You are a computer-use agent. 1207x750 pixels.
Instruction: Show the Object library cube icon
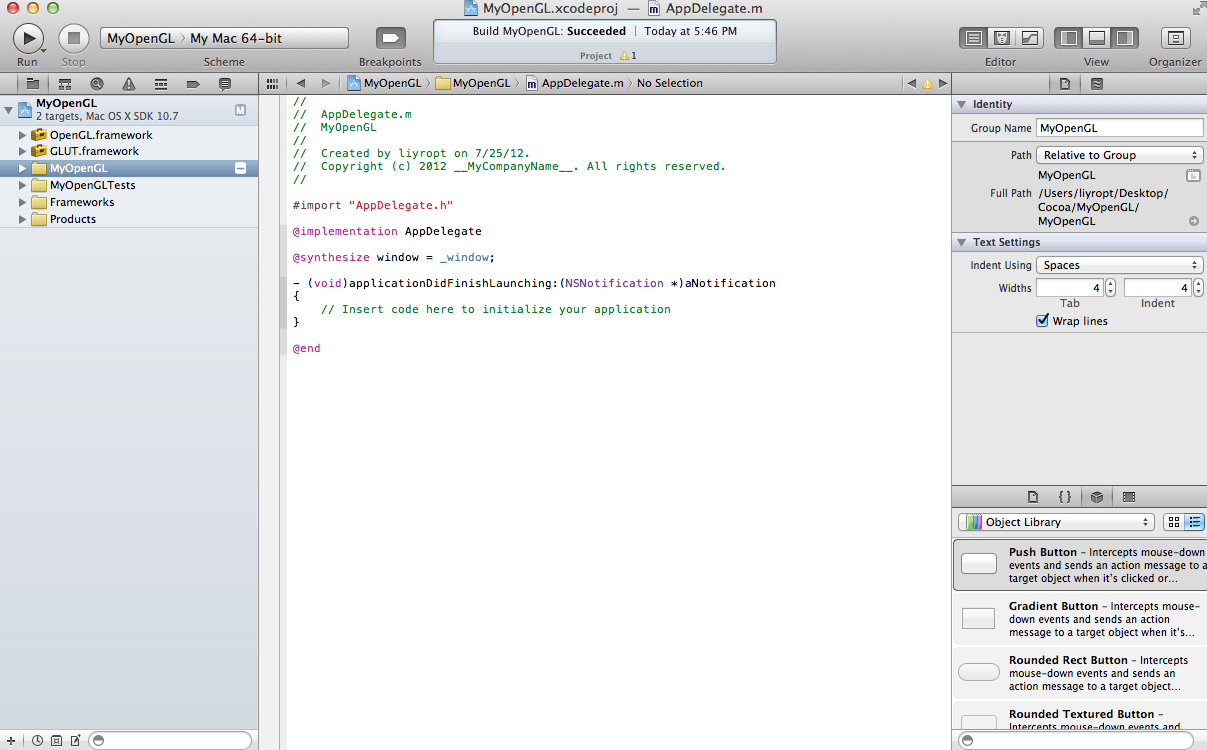pos(1097,497)
